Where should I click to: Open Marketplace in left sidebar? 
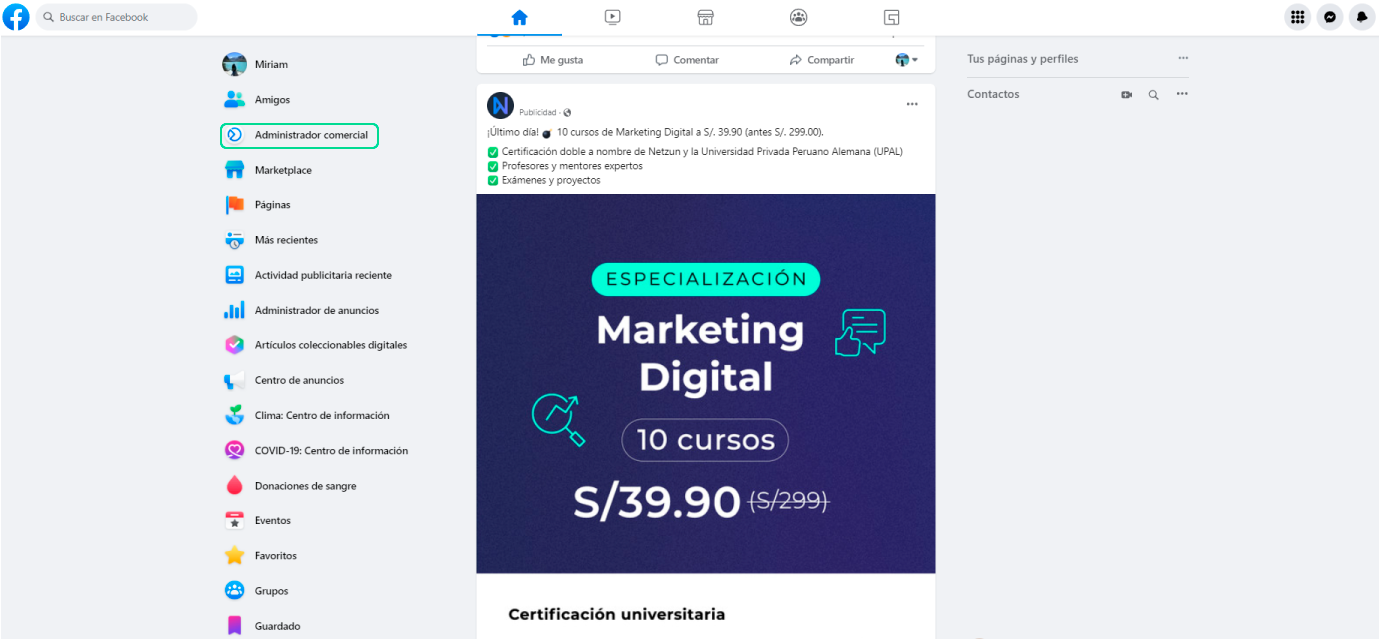283,170
